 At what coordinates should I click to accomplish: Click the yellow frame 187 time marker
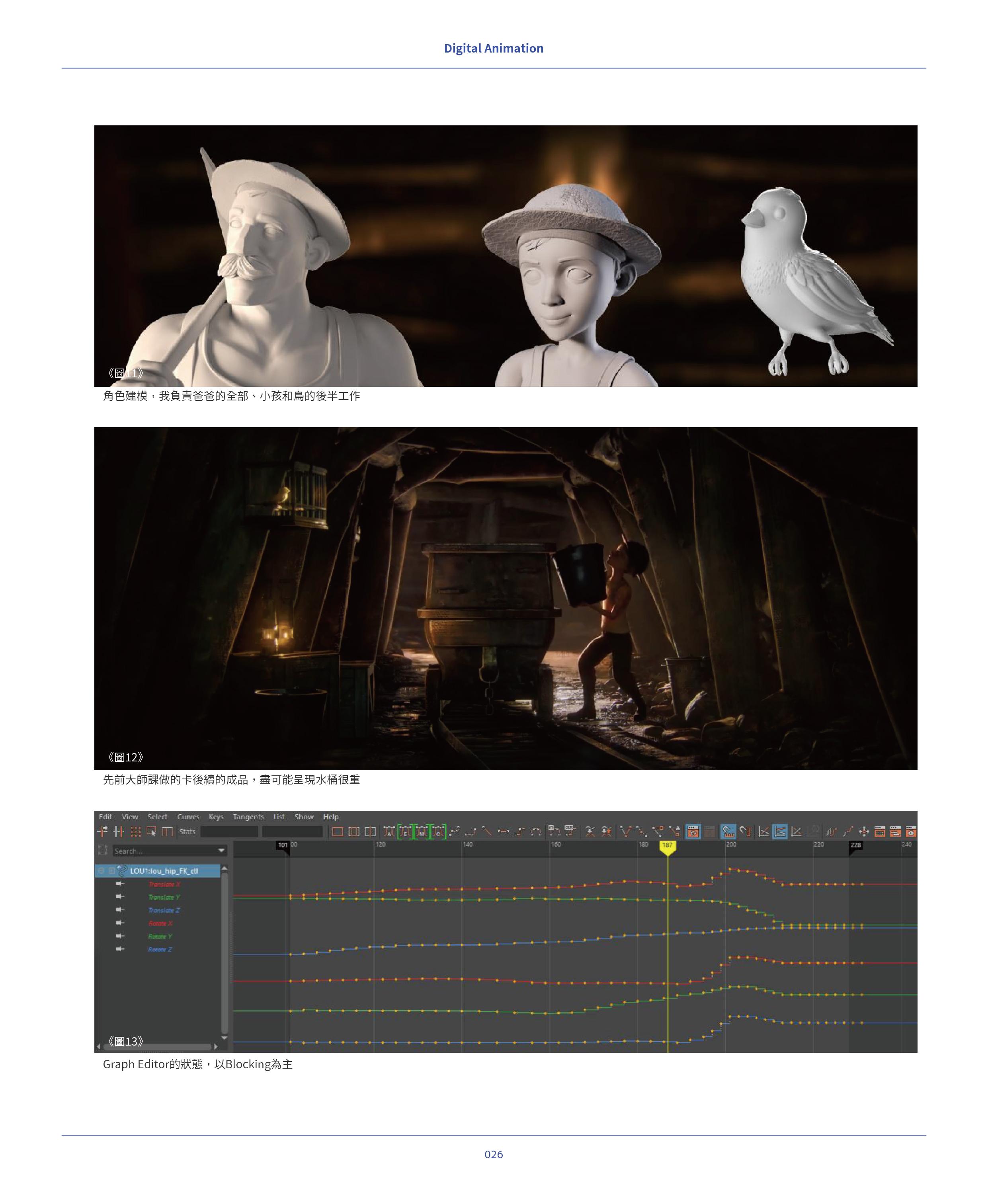[667, 846]
